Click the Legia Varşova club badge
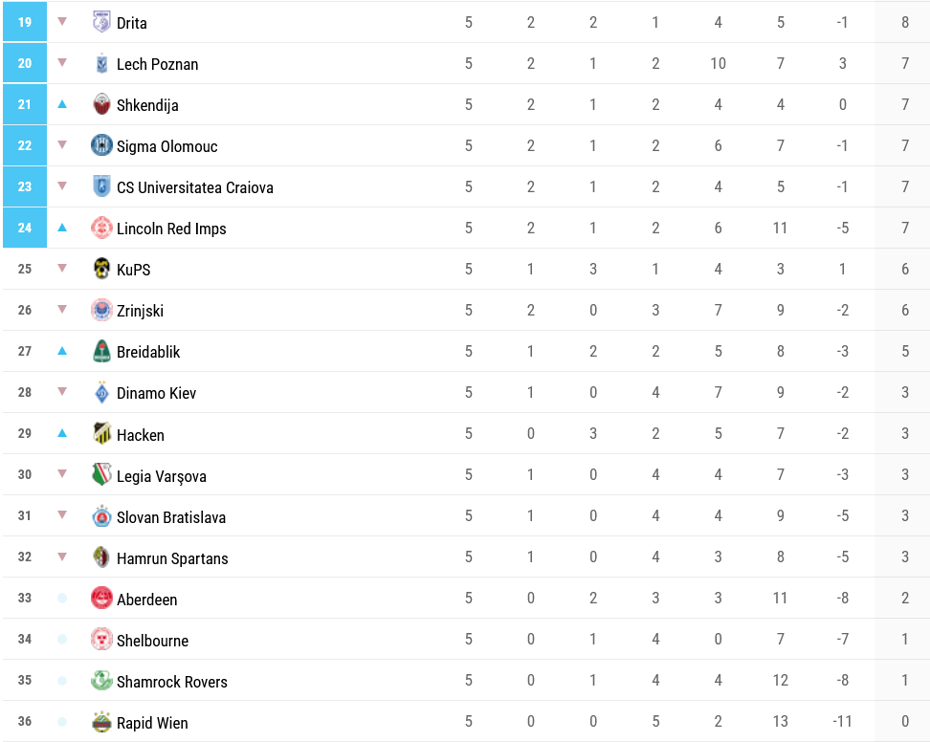The height and width of the screenshot is (742, 930). click(101, 475)
